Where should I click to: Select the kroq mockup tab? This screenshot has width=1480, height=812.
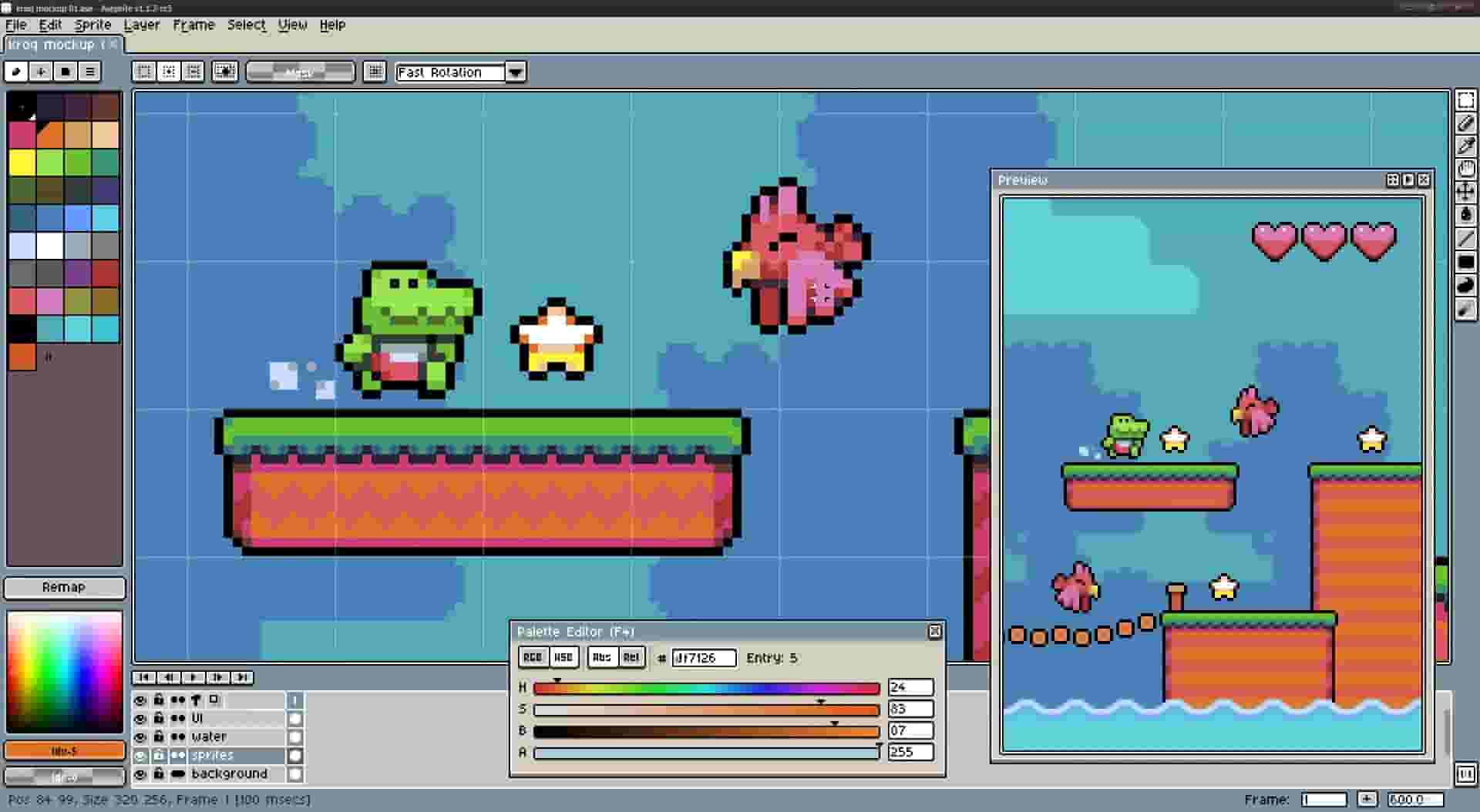pos(54,45)
